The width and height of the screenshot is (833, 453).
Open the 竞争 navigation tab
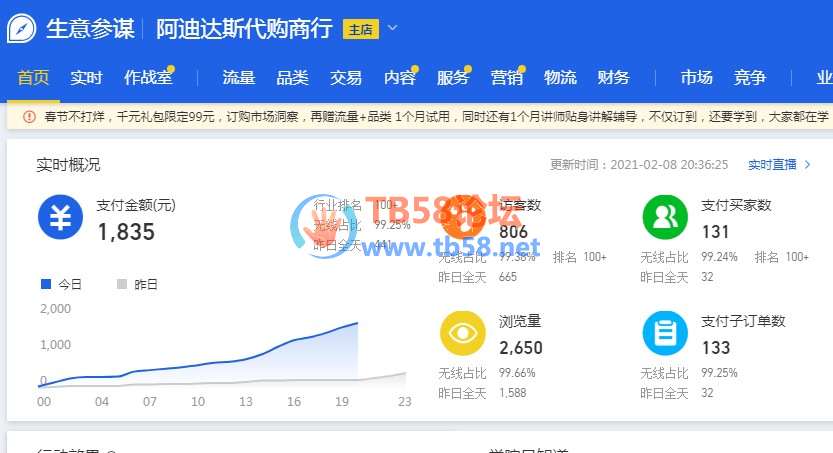click(x=749, y=78)
